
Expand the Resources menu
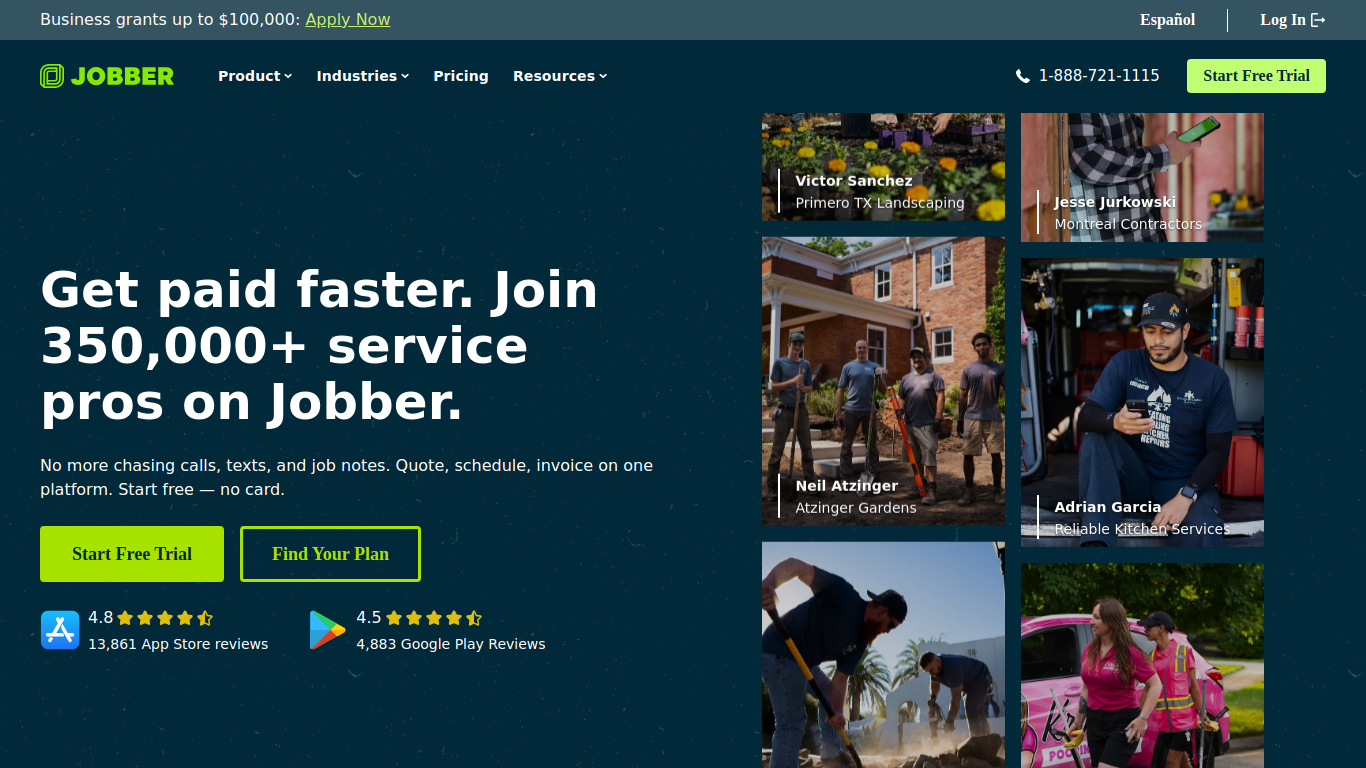click(x=560, y=76)
